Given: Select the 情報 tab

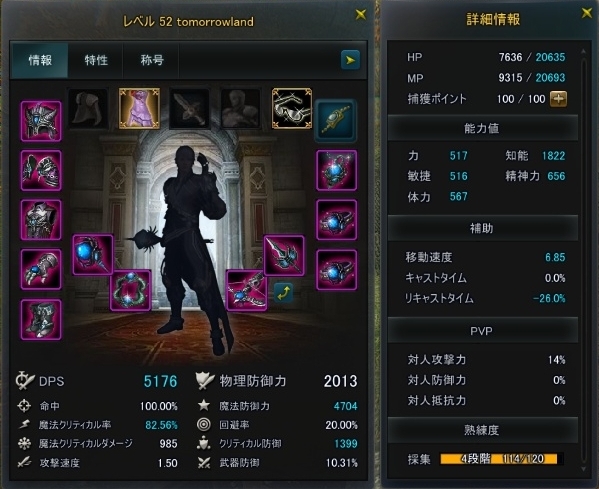Looking at the screenshot, I should coord(40,60).
